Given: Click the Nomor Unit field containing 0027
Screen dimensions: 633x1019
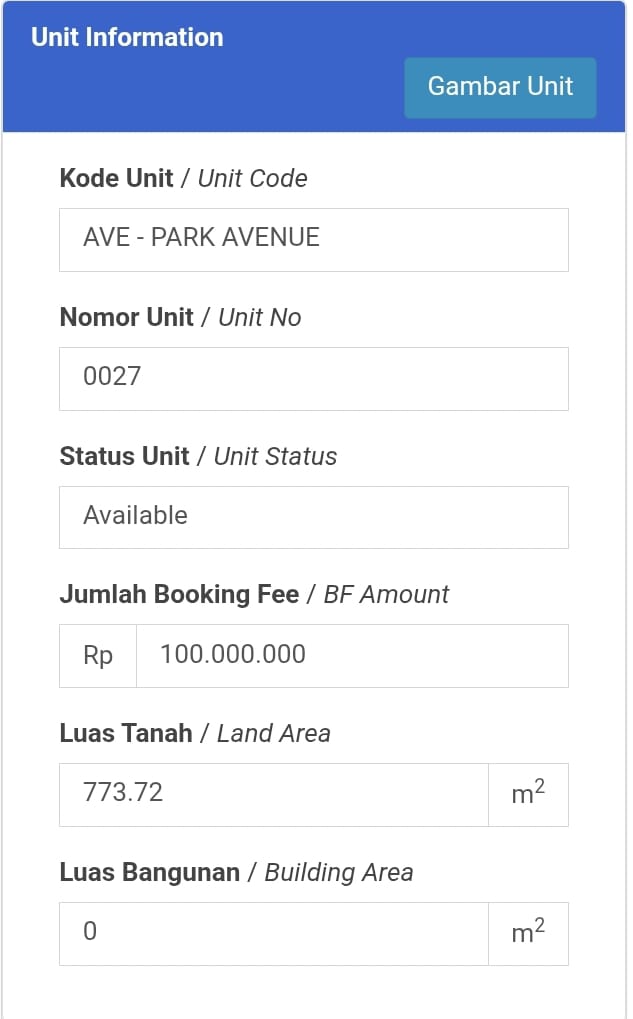Looking at the screenshot, I should click(x=313, y=378).
